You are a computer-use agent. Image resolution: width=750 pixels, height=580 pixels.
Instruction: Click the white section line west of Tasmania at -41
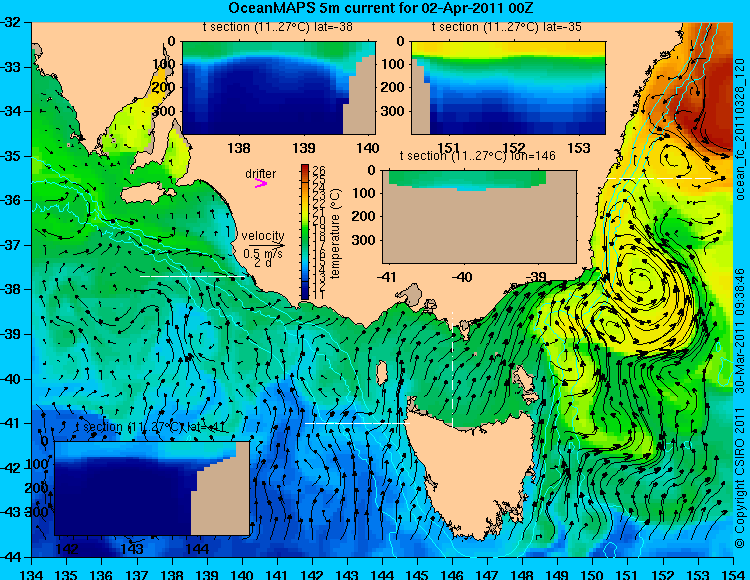(357, 423)
